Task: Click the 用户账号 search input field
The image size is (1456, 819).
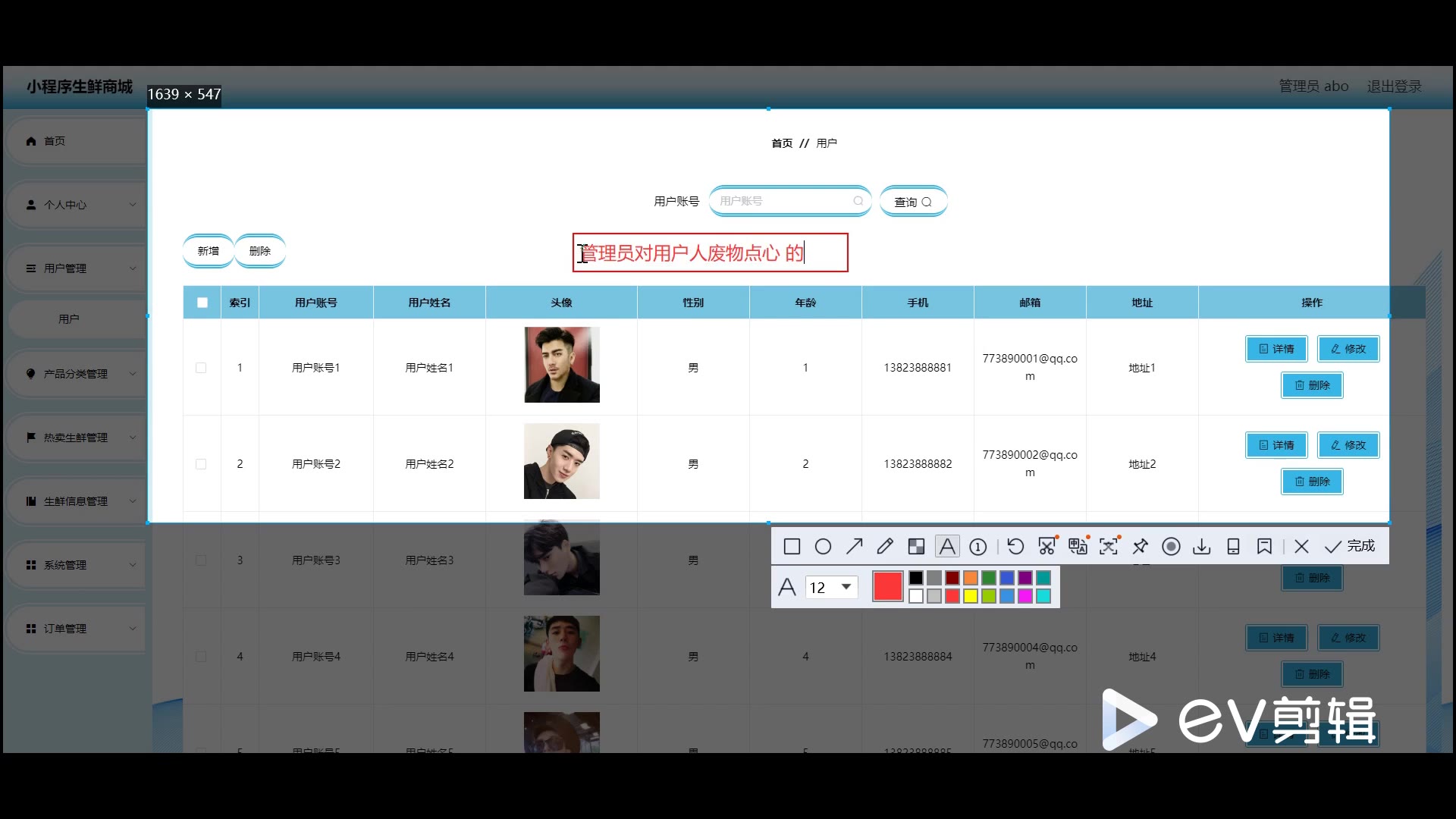Action: tap(790, 201)
